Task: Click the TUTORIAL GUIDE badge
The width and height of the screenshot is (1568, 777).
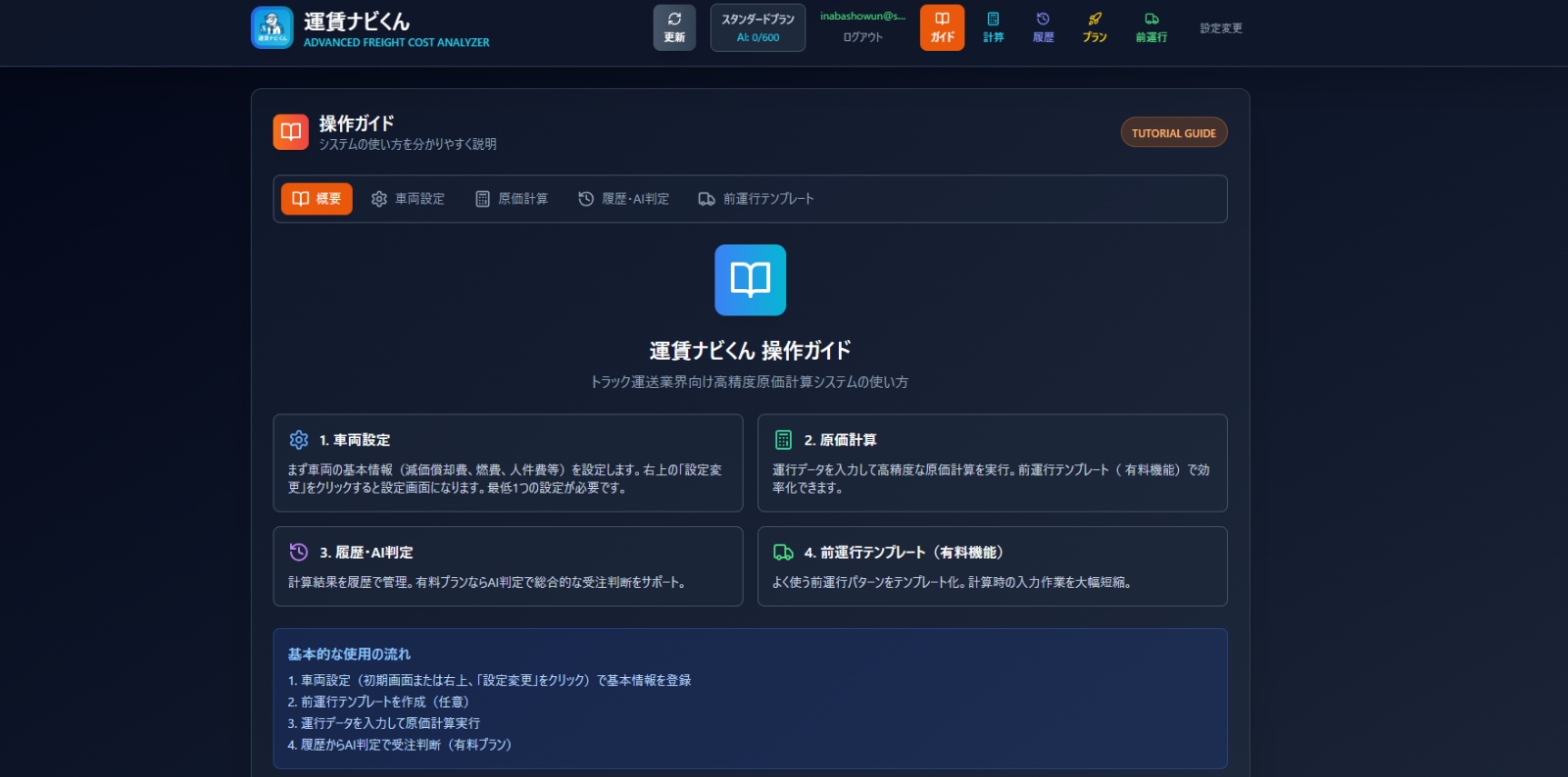Action: [x=1173, y=133]
